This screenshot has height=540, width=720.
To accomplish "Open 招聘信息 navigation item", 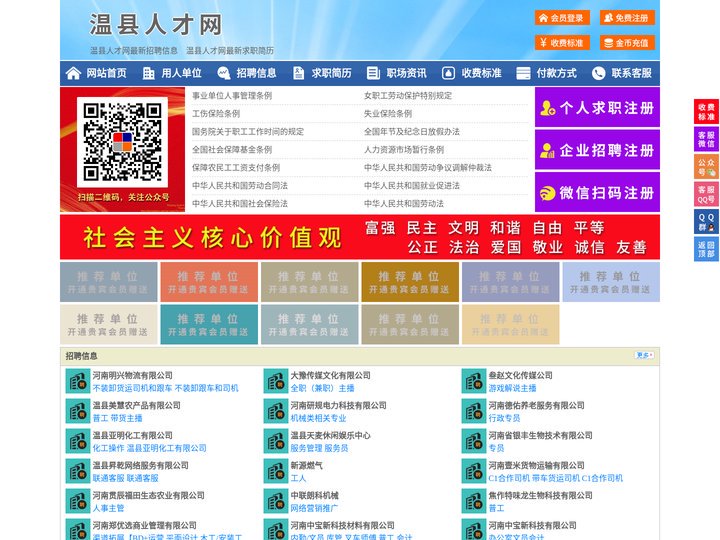I will pos(256,73).
